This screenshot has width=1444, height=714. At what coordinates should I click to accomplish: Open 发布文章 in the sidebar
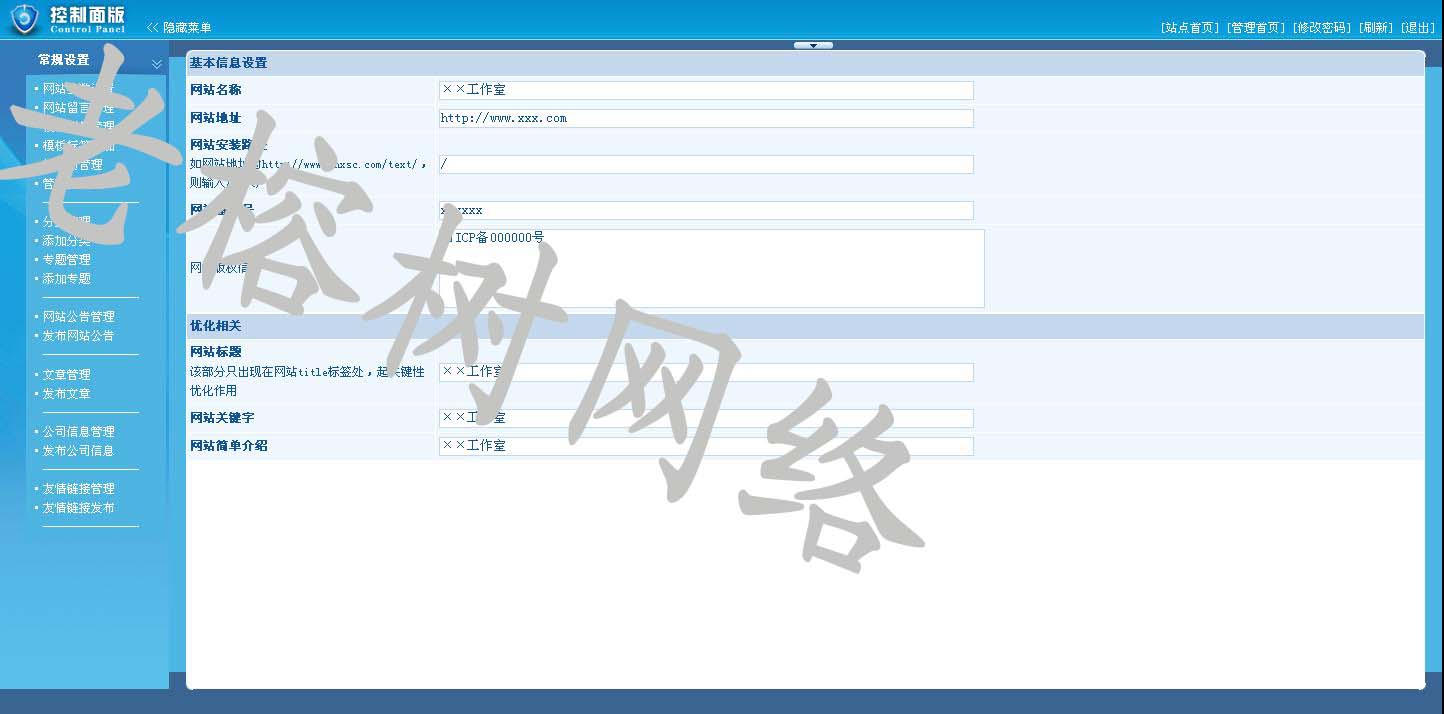coord(66,394)
